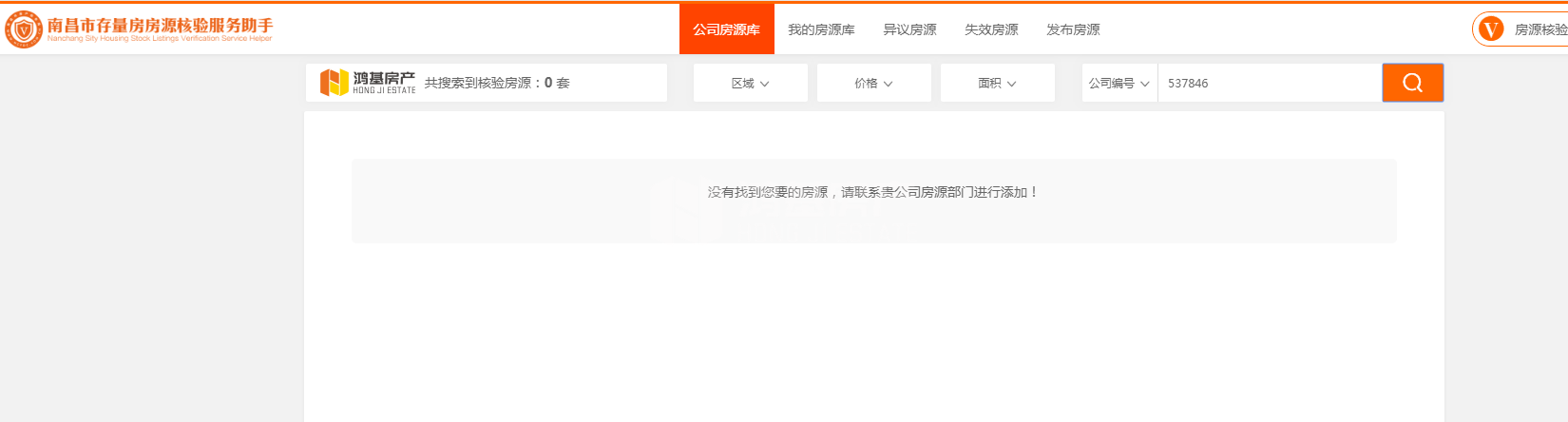Open the 发布房源 tab
Viewport: 1568px width, 422px height.
point(1073,29)
